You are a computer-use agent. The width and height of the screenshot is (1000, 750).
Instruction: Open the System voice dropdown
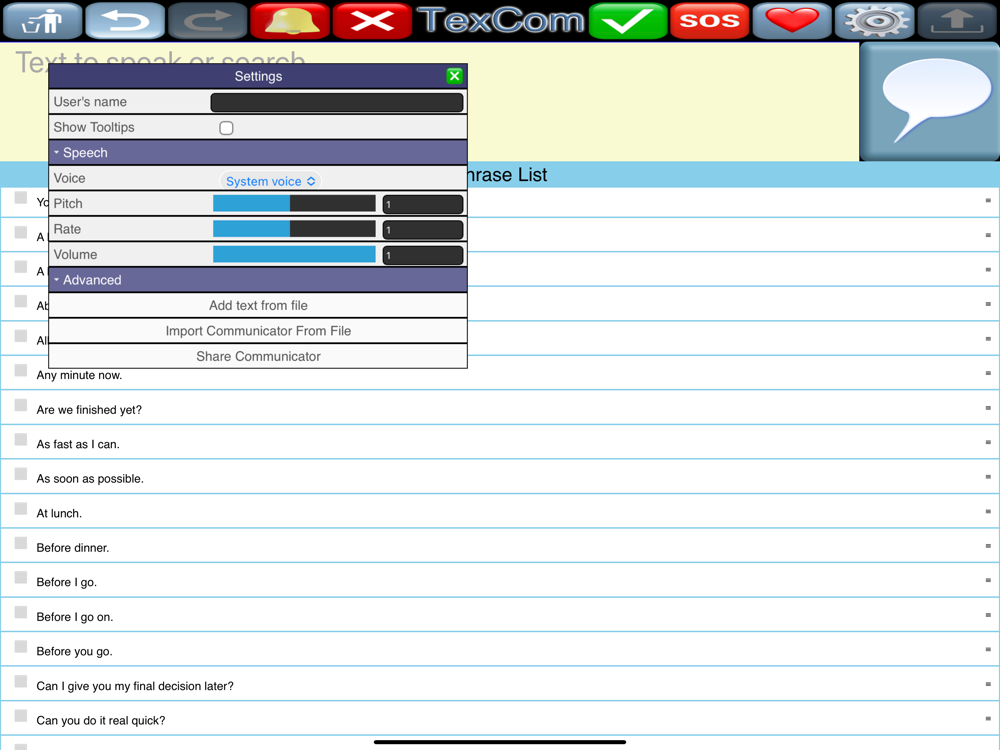coord(270,181)
